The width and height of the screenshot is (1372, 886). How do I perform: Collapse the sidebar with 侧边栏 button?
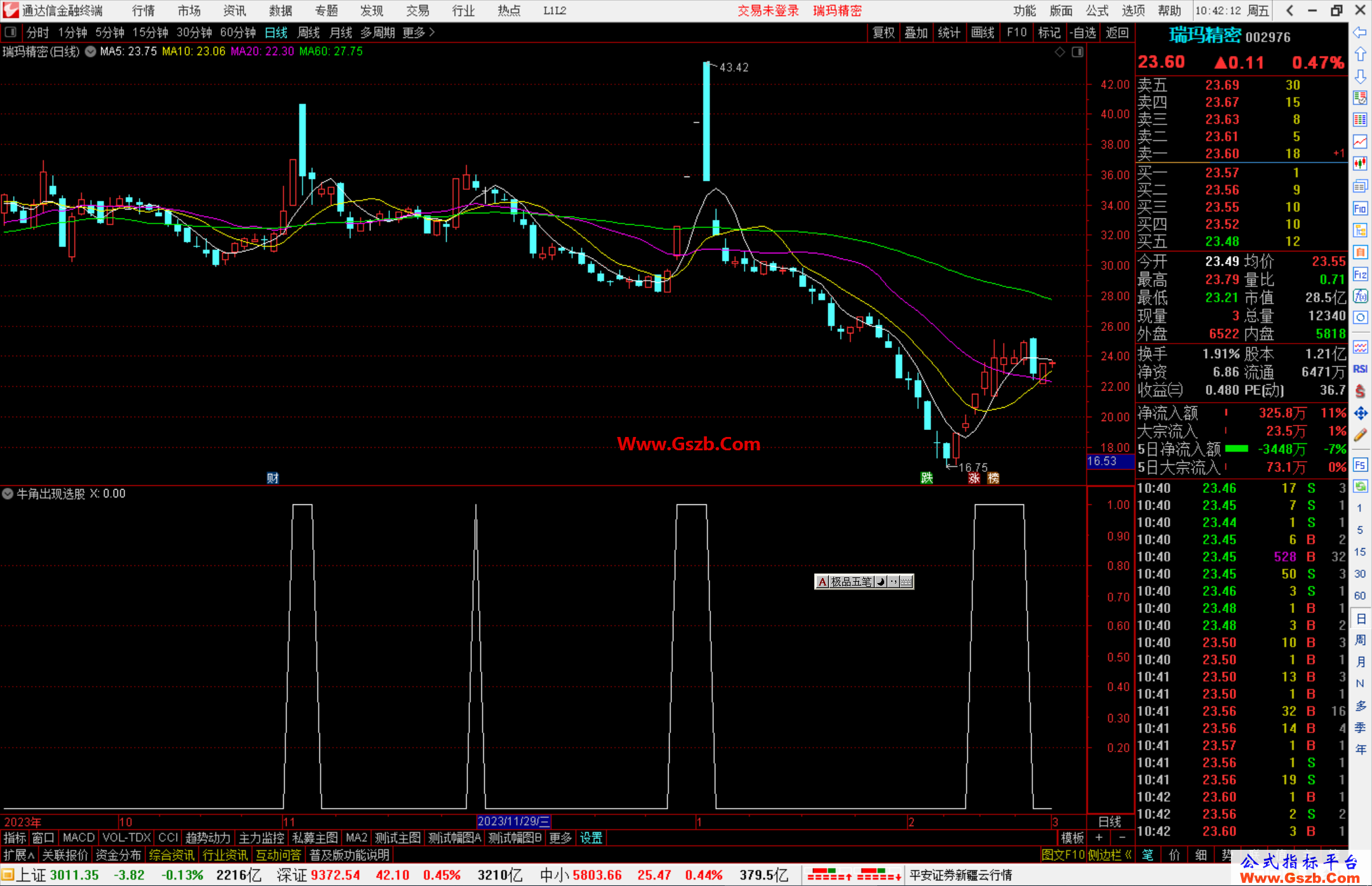(x=1110, y=855)
